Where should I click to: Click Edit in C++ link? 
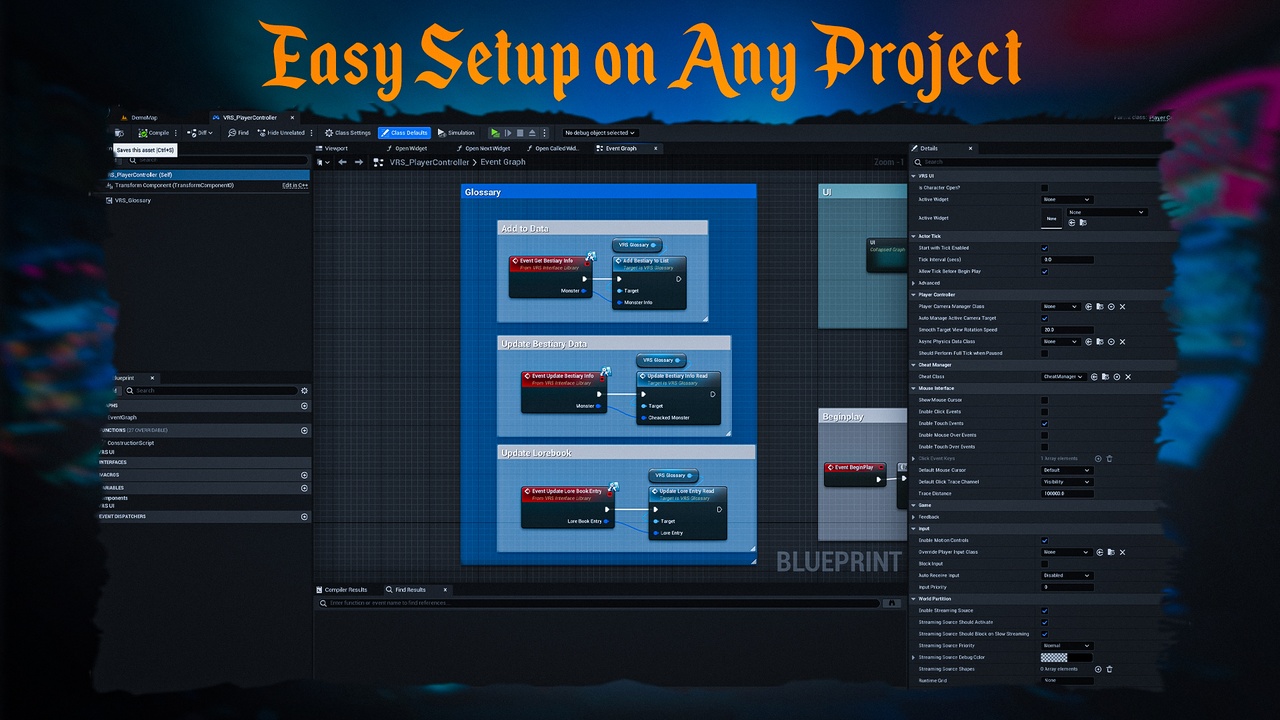(294, 185)
